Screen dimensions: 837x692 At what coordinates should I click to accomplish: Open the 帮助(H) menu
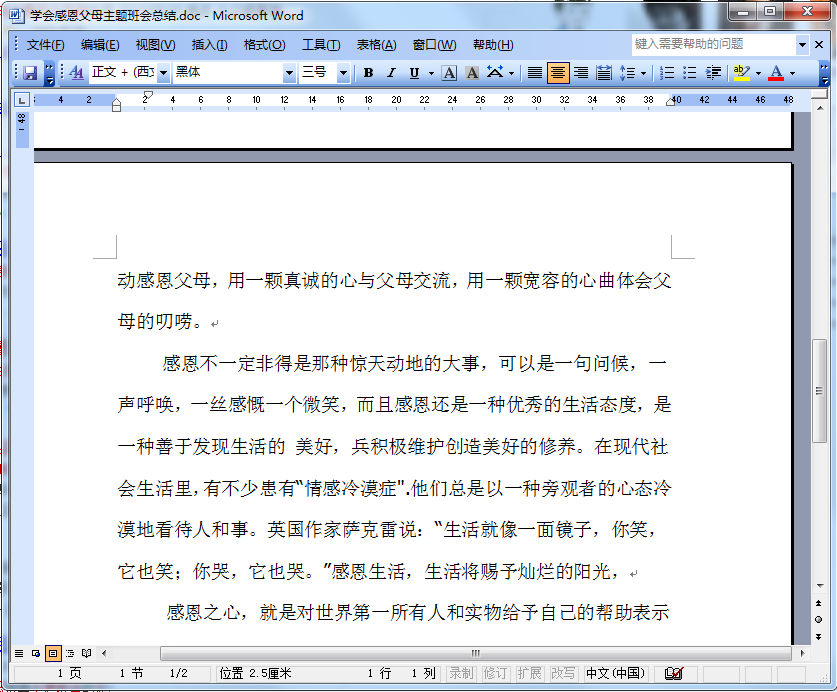[493, 45]
